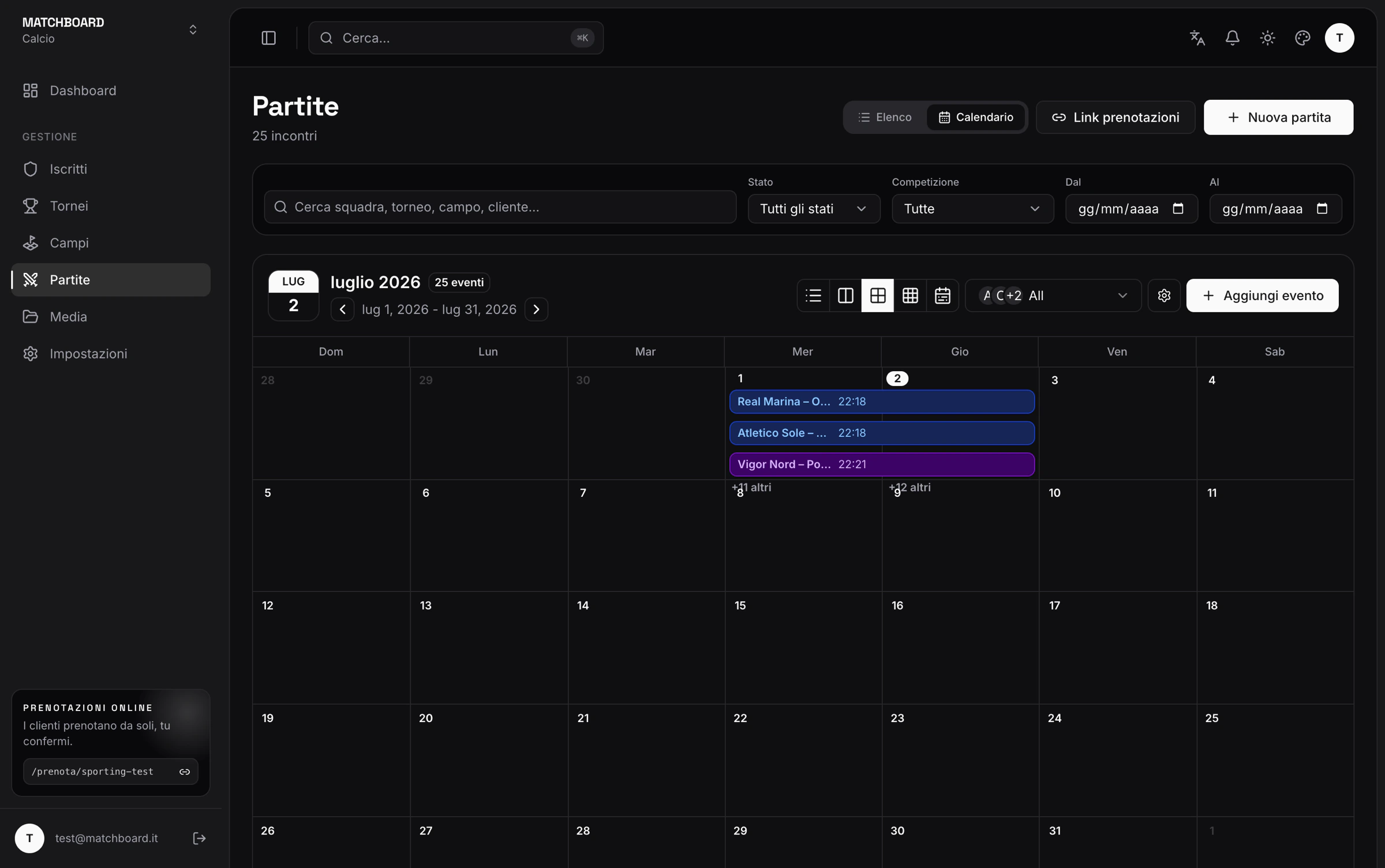Open the Atletico Sole event at 22:18
Screen dimensions: 1385x868
click(x=882, y=433)
